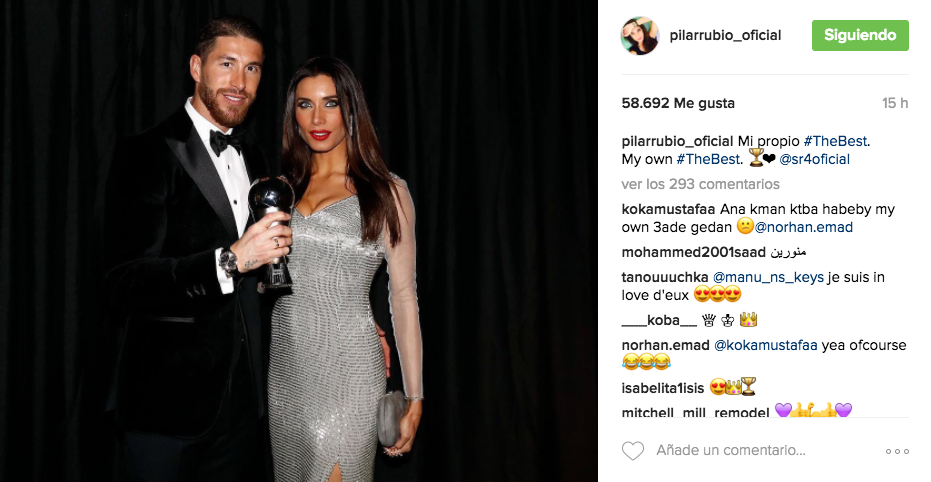931x482 pixels.
Task: Expand ver los 293 comentarios
Action: 701,184
